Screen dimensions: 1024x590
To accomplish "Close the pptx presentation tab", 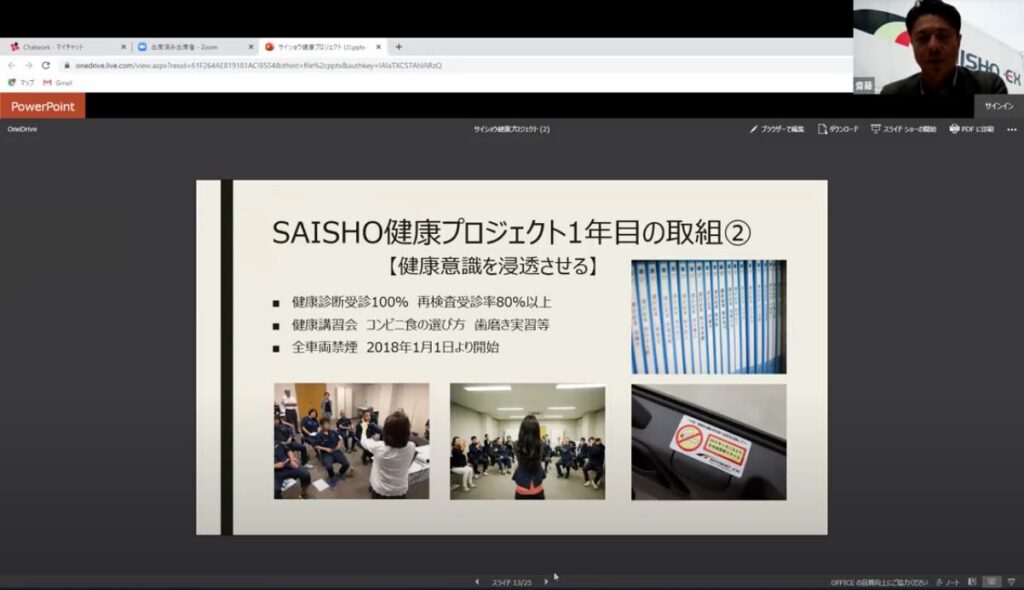I will (378, 47).
